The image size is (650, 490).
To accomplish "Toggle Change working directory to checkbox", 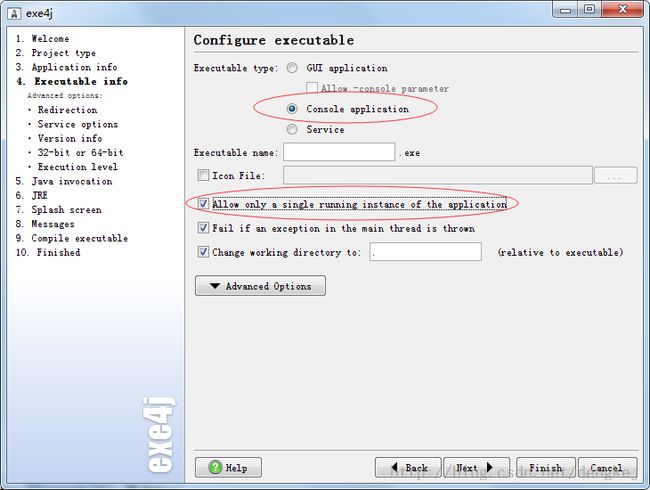I will pyautogui.click(x=203, y=252).
